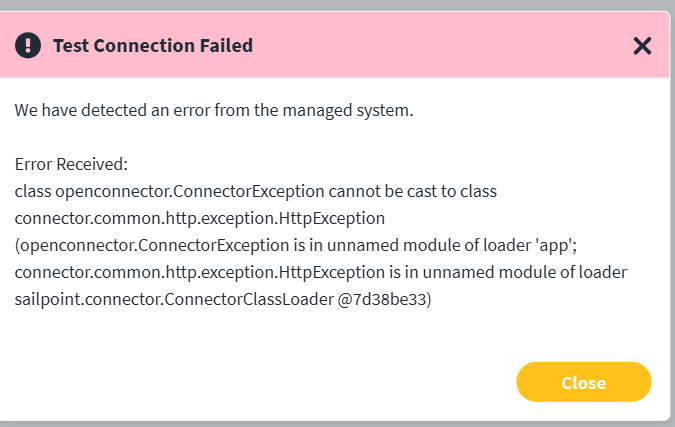
Task: Select the 'We have detected an error' message
Action: click(214, 110)
